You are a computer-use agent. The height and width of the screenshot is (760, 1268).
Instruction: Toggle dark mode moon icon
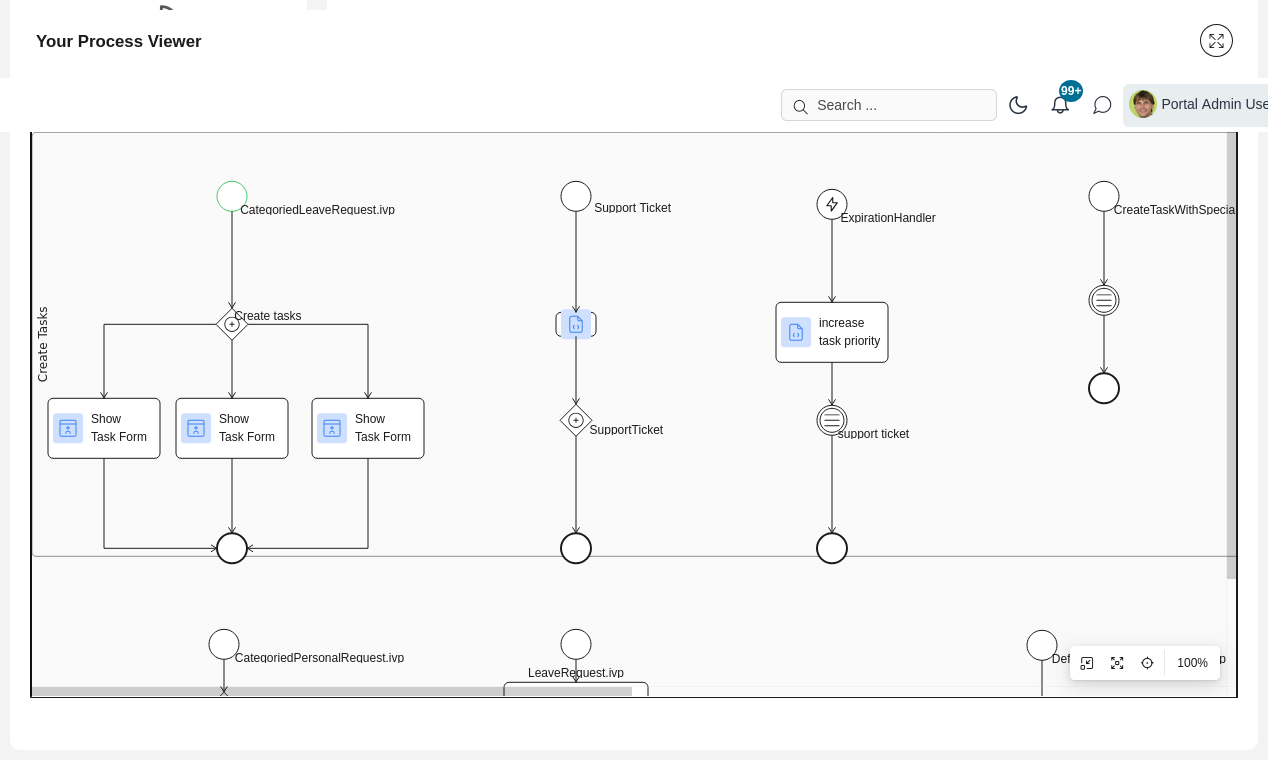tap(1018, 105)
